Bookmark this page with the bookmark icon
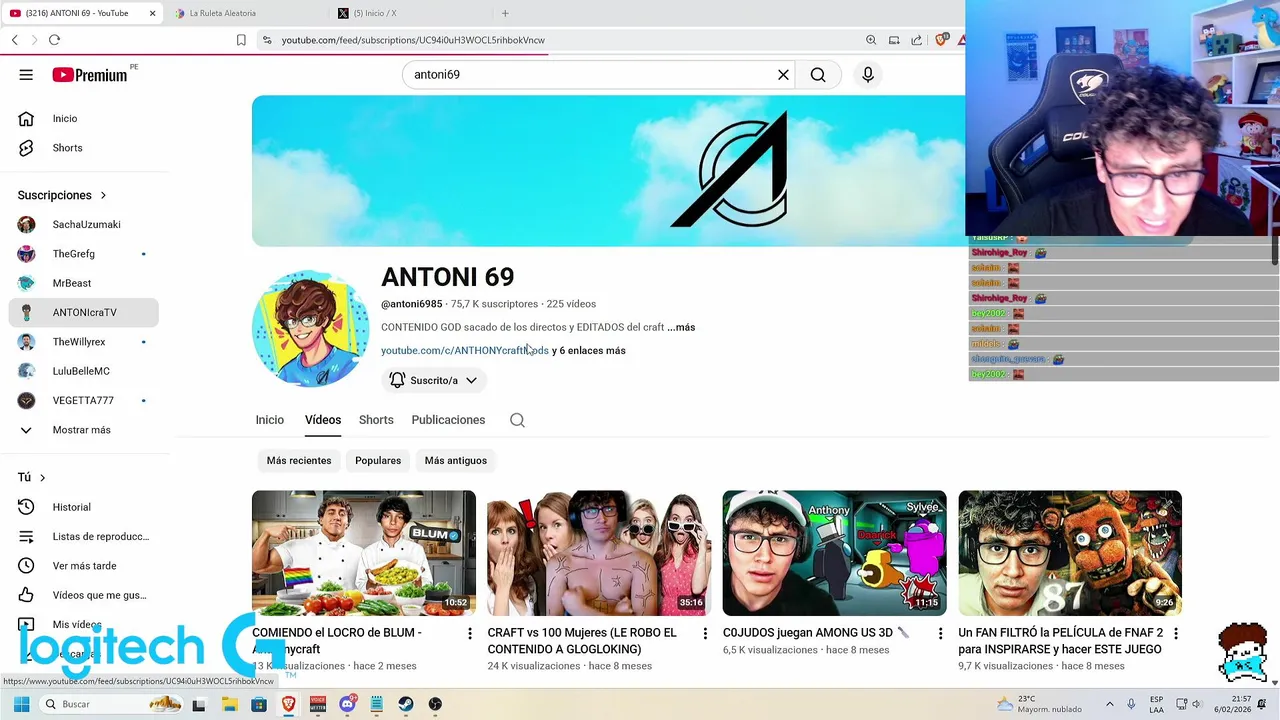This screenshot has width=1280, height=720. (x=241, y=40)
